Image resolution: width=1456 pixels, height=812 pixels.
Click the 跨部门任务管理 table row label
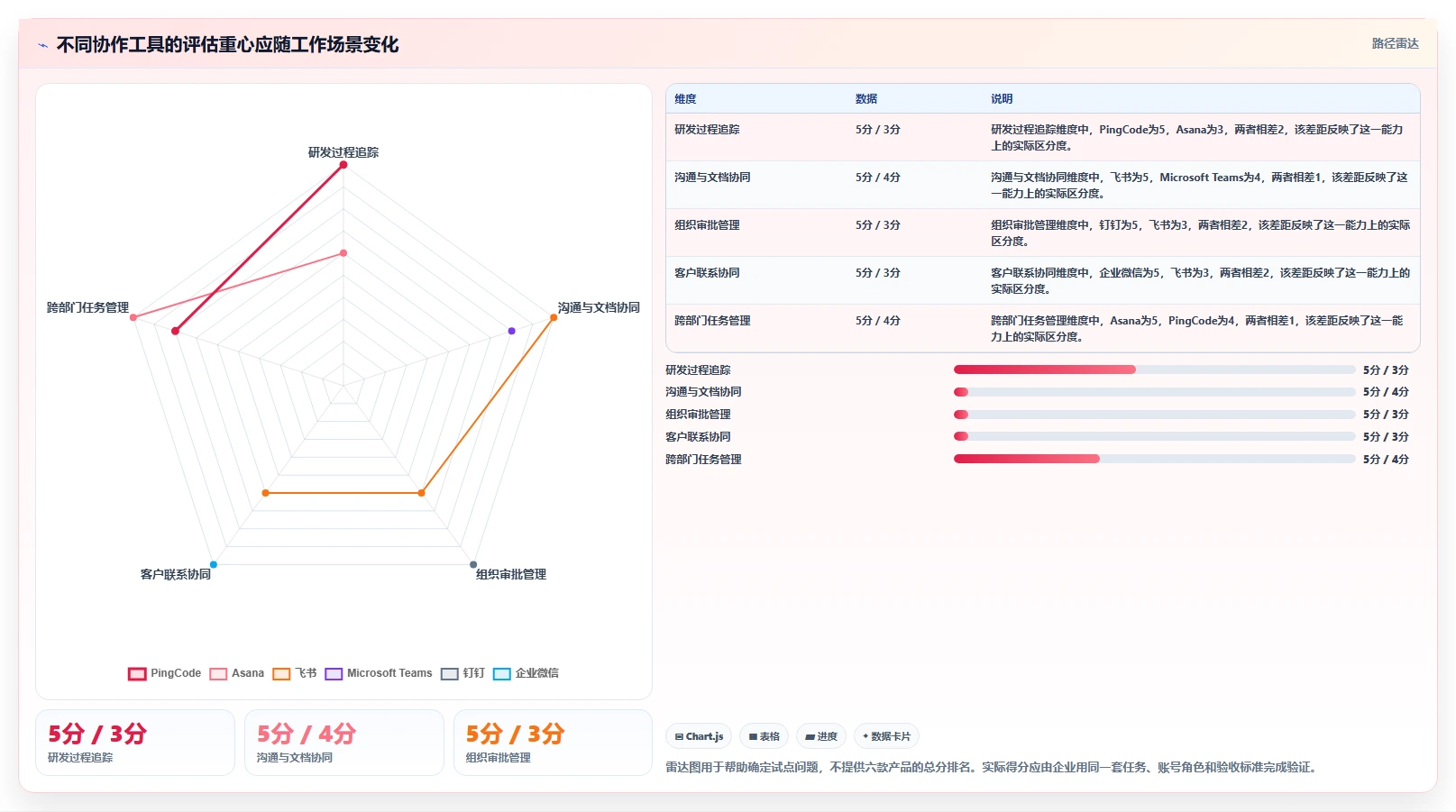[712, 321]
